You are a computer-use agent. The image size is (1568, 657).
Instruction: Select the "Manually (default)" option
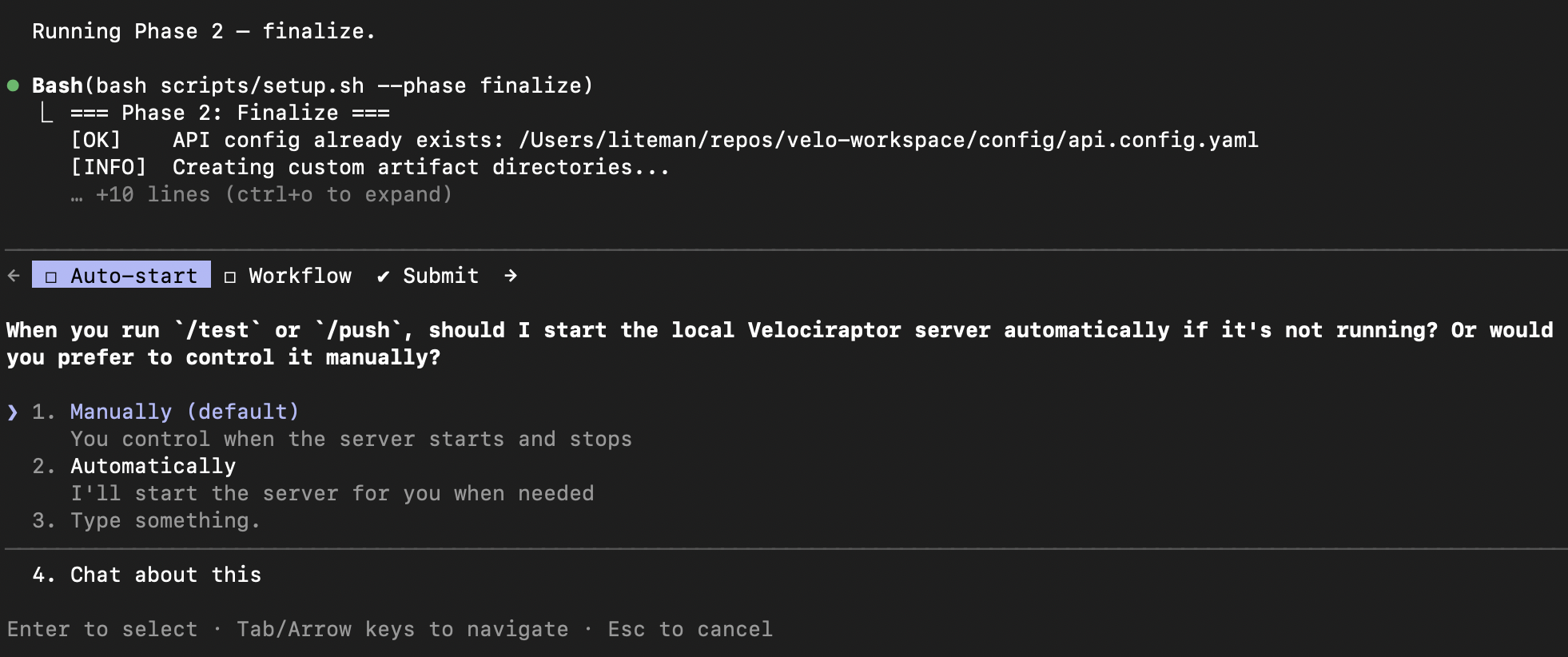pyautogui.click(x=184, y=412)
